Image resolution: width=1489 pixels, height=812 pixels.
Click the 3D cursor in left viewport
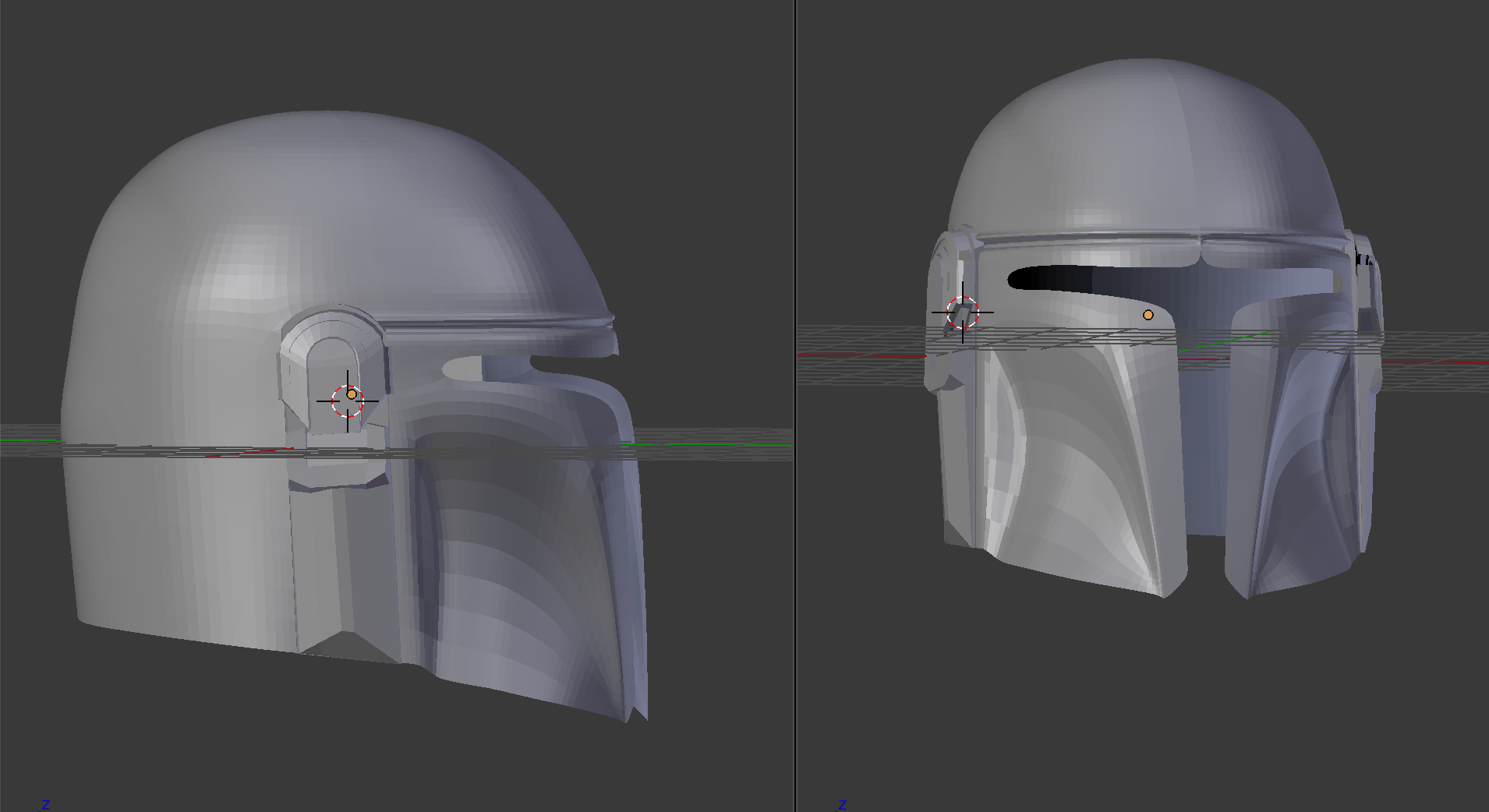coord(347,401)
